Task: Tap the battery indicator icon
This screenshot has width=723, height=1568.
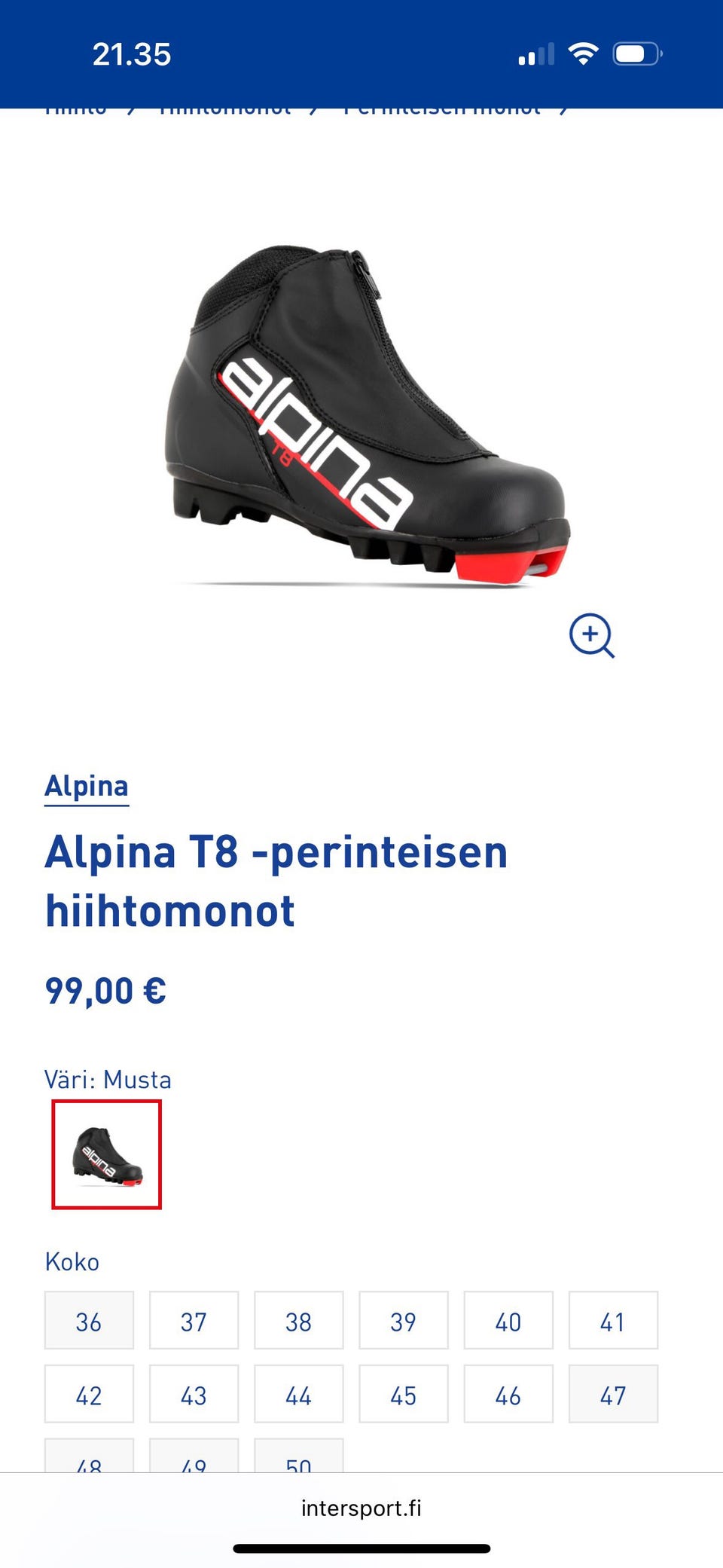Action: pos(637,54)
